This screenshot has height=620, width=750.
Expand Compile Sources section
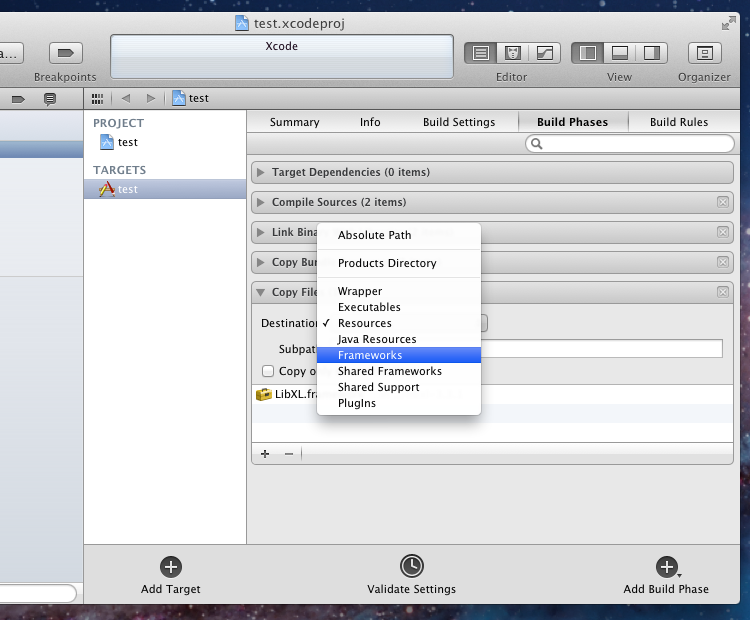point(261,202)
